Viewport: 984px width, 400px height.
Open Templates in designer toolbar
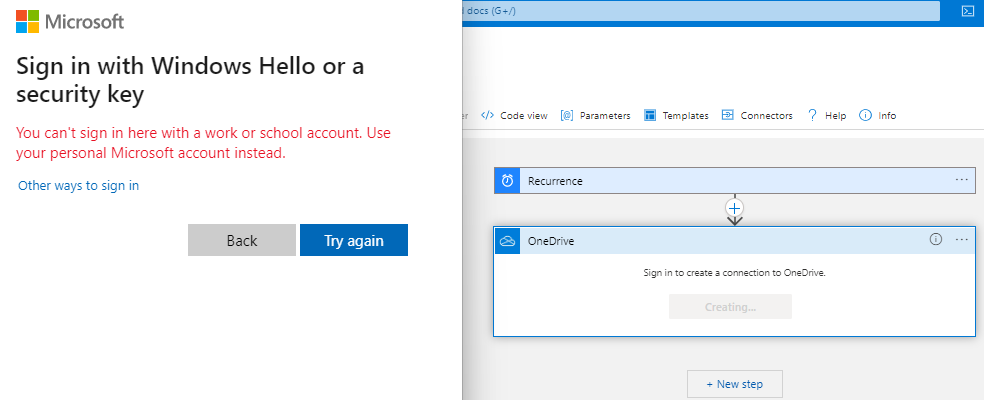pyautogui.click(x=676, y=116)
